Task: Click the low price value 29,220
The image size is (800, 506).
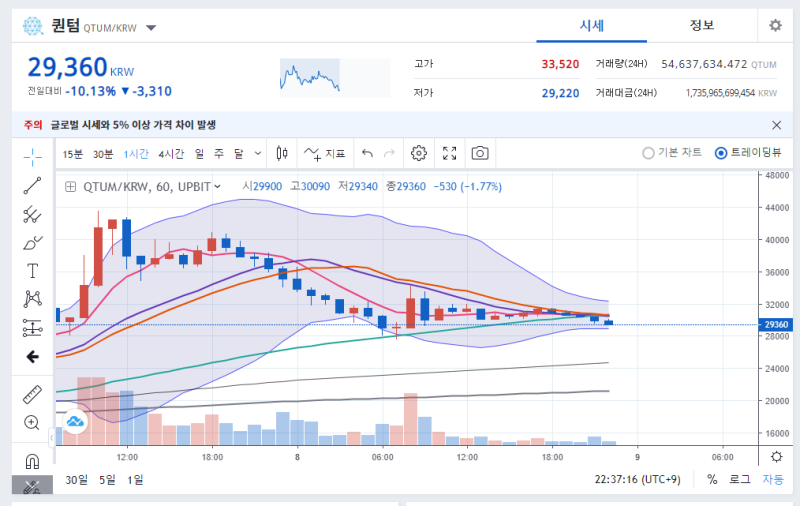Action: 560,93
